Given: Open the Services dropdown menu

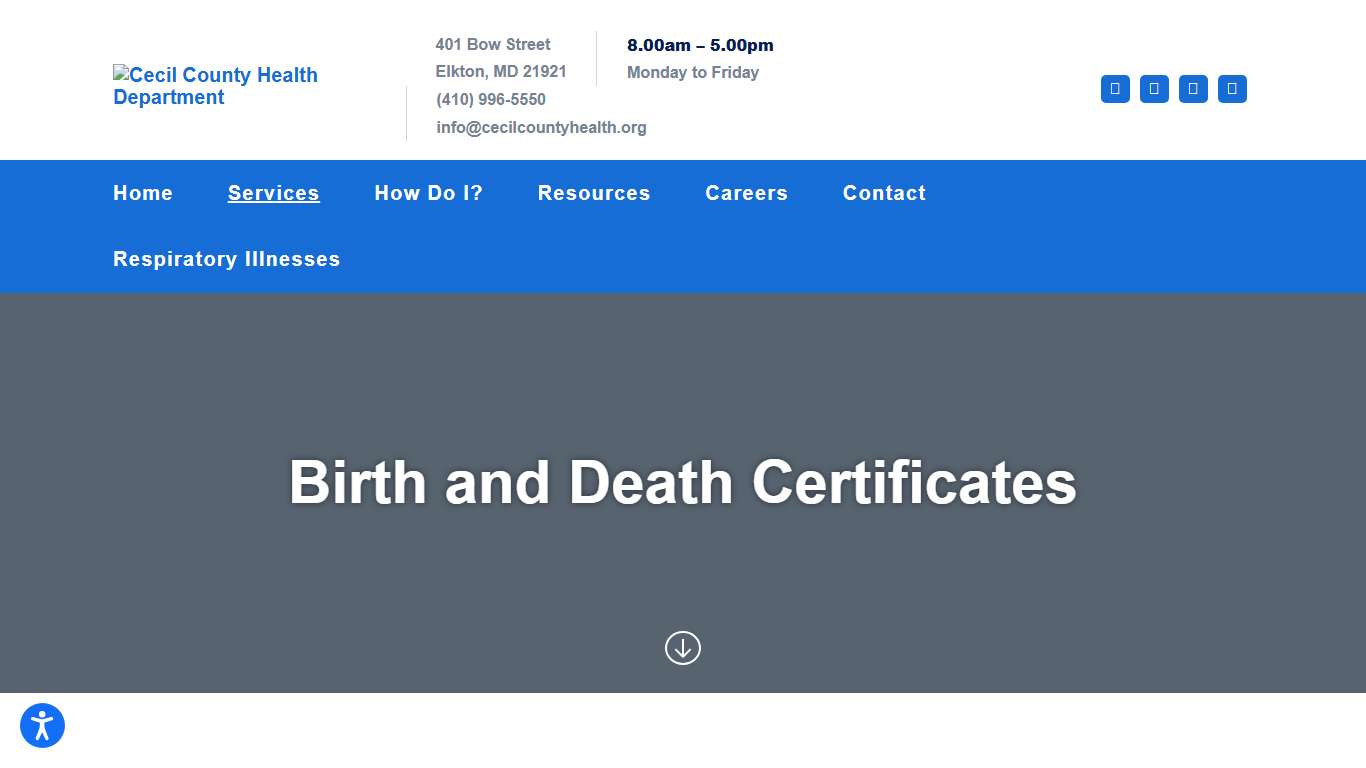Looking at the screenshot, I should coord(273,193).
